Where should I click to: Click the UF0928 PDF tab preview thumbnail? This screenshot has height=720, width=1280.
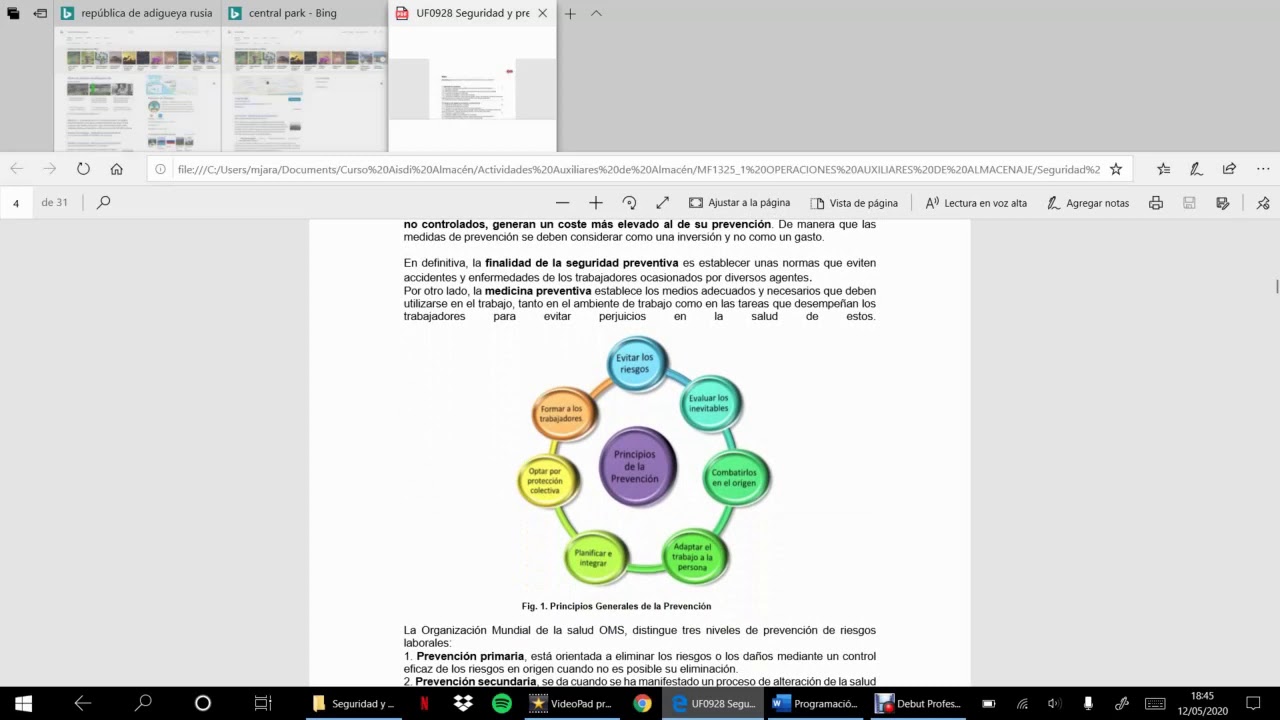(472, 88)
